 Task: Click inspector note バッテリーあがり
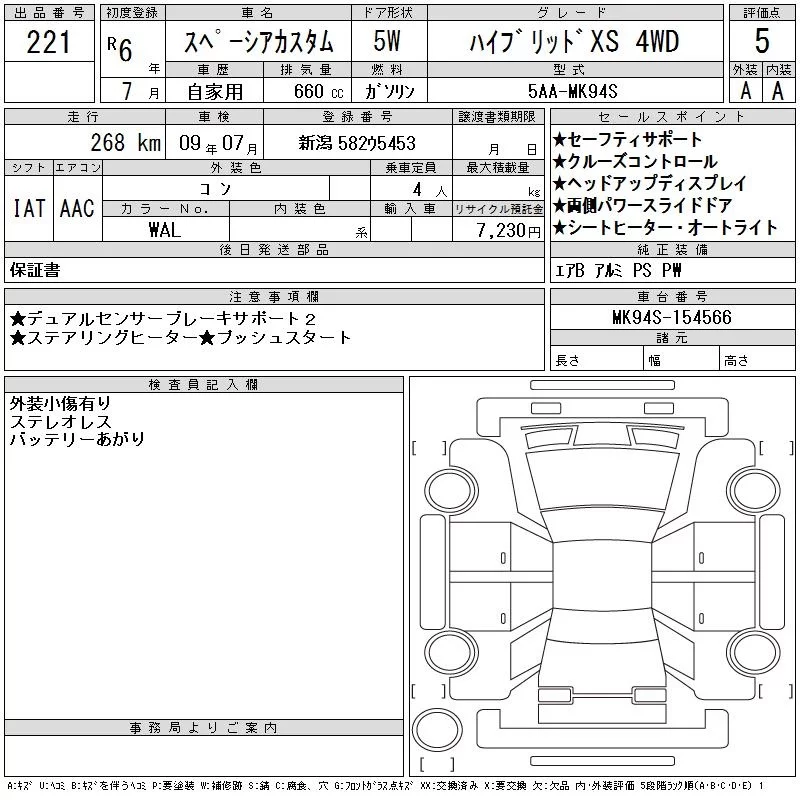click(x=77, y=439)
